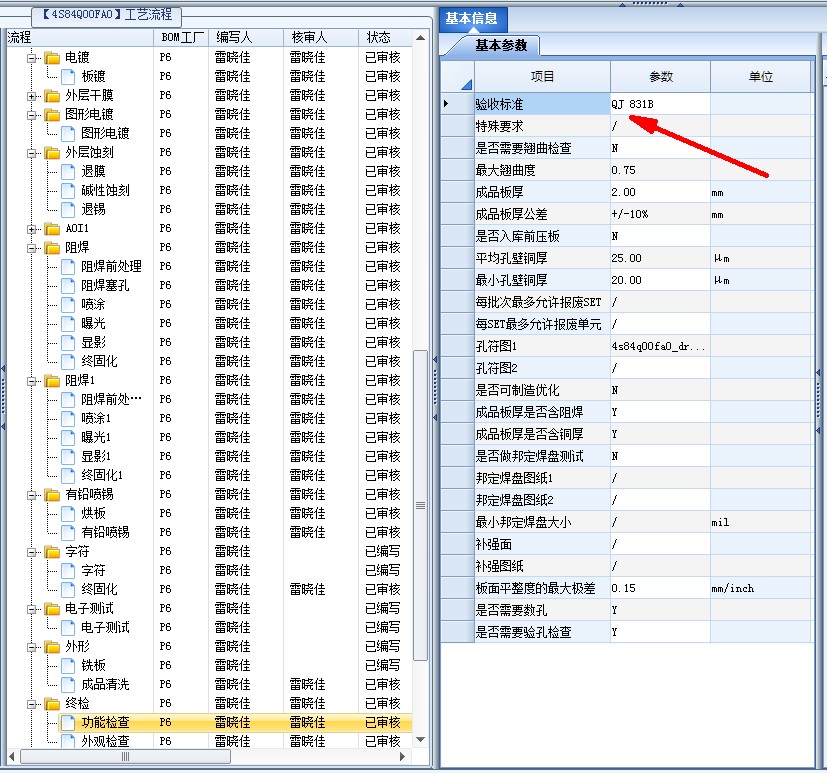Click the 验收标准 row selector indicator
827x773 pixels.
tap(457, 104)
